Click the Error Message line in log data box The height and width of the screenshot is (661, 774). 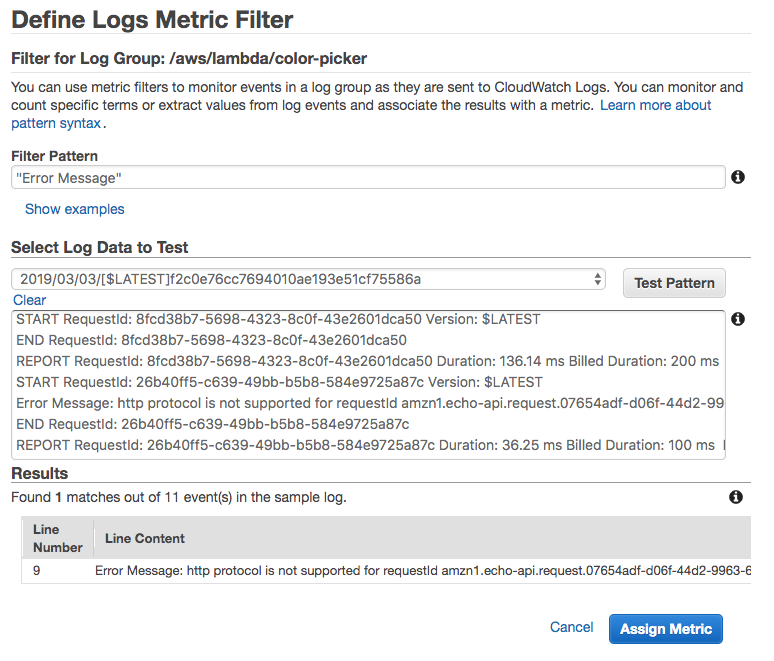point(368,403)
